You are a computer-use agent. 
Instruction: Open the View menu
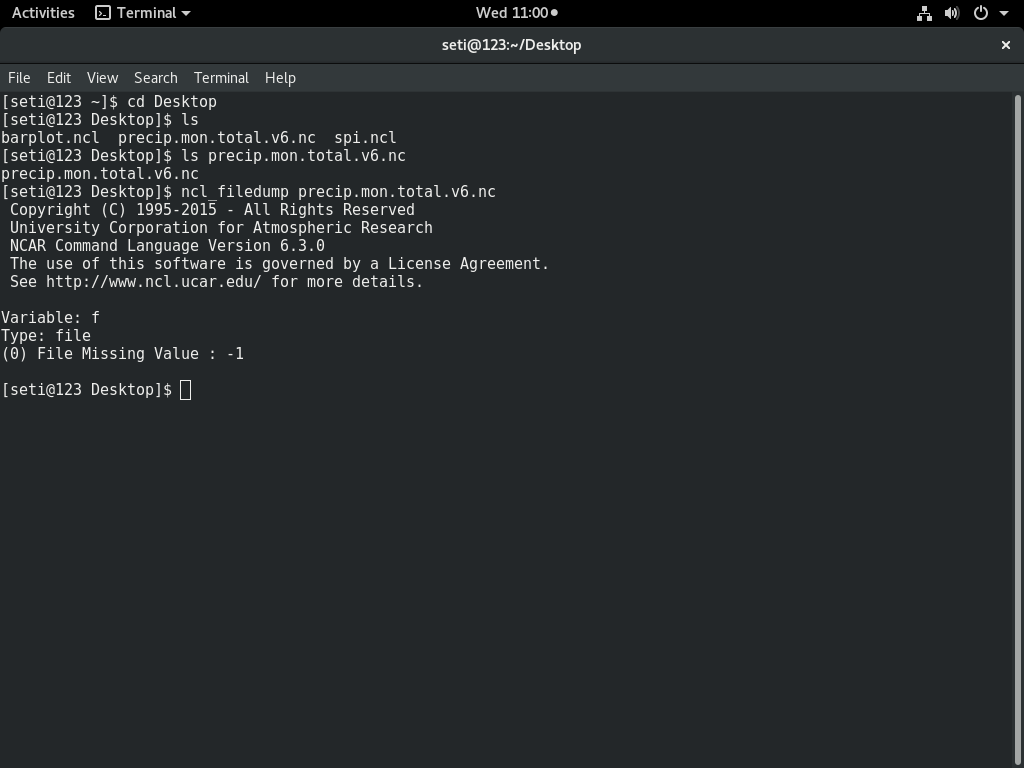pyautogui.click(x=102, y=78)
